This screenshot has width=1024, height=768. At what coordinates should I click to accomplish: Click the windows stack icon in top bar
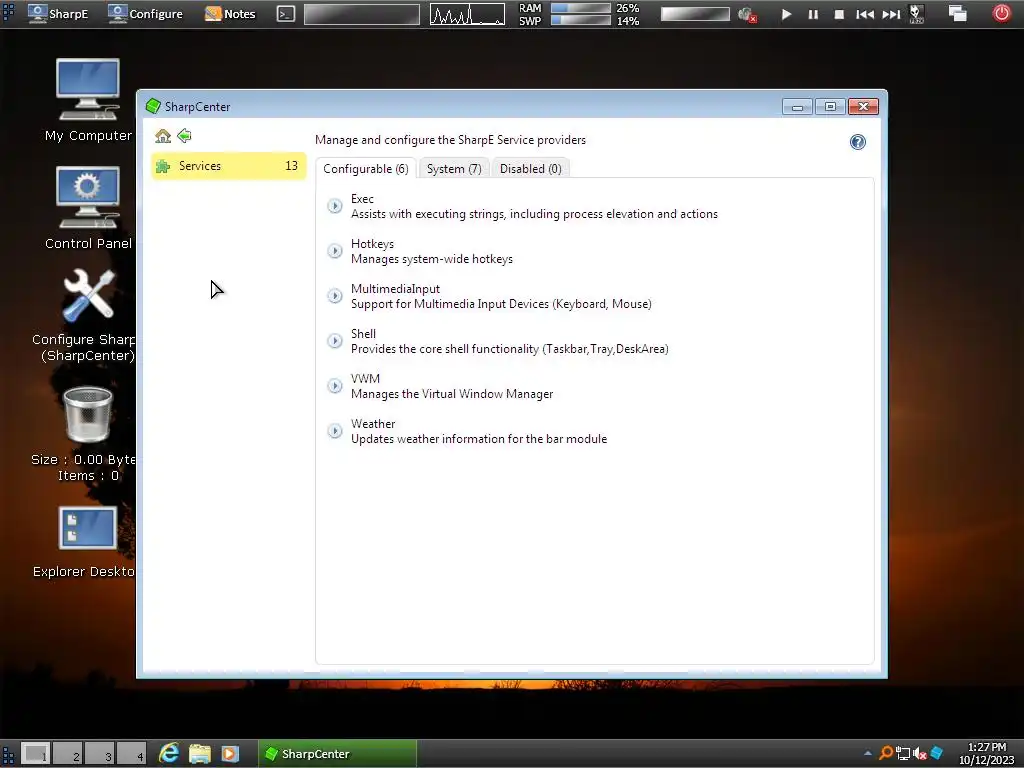coord(957,14)
